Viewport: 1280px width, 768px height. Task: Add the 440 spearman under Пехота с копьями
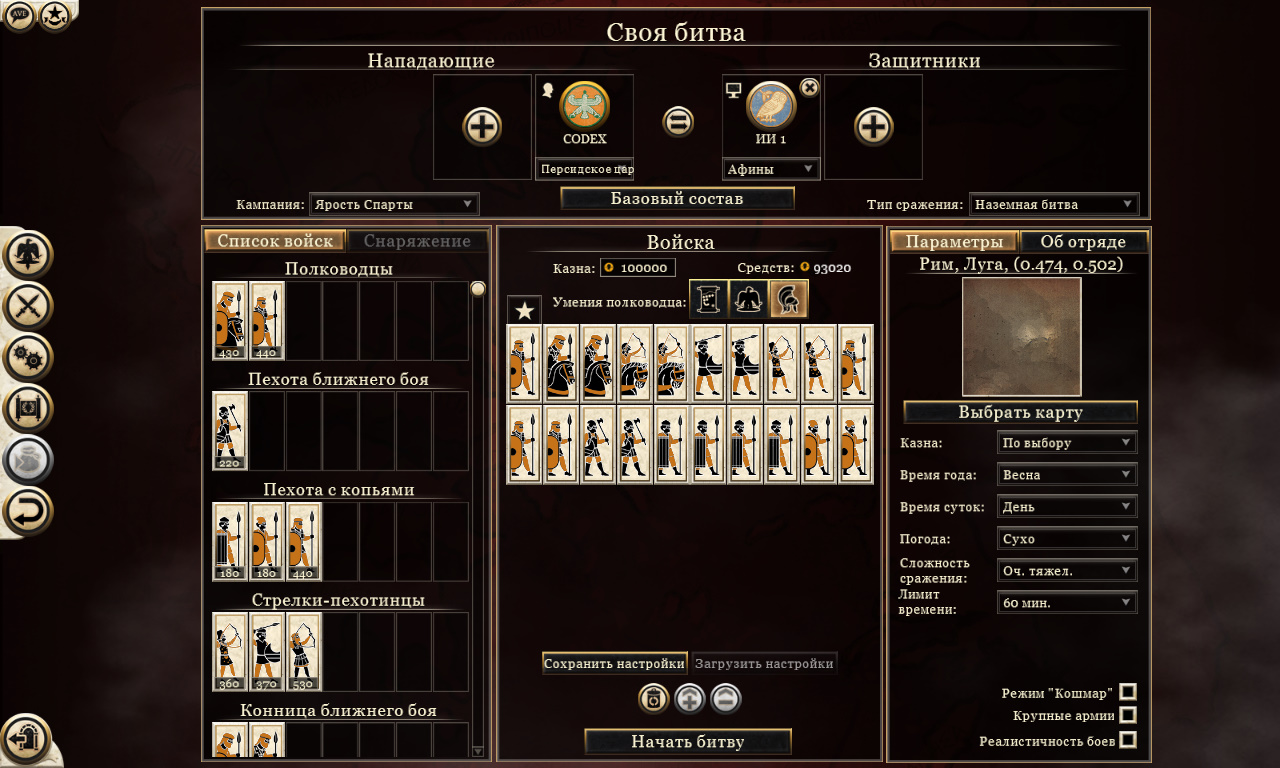pos(304,541)
